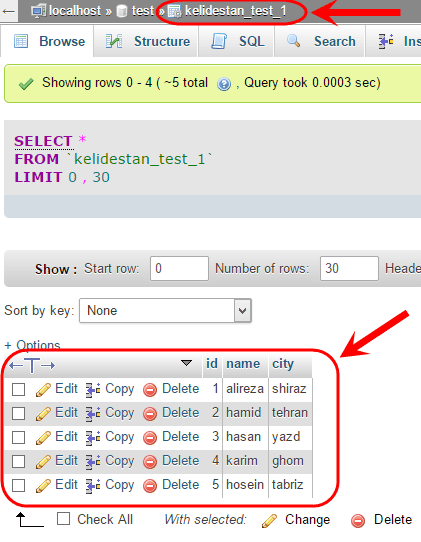The image size is (421, 542).
Task: Sort by the name column header
Action: pyautogui.click(x=243, y=364)
